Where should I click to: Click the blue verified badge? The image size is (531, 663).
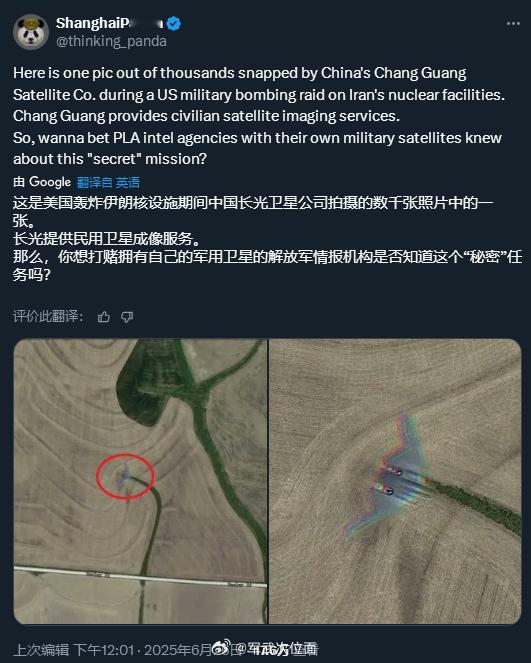point(173,24)
